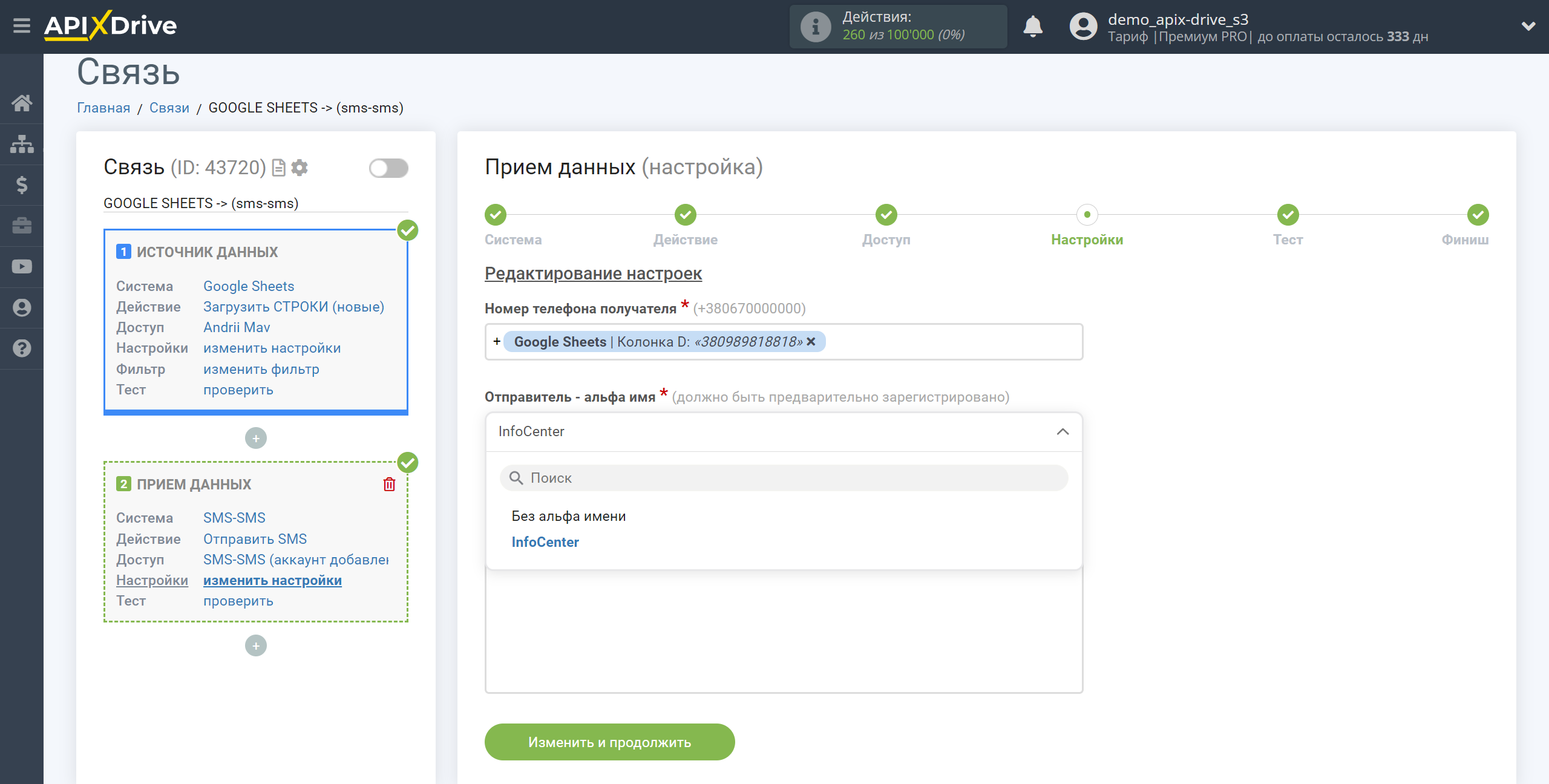Click 'Загрузить СТРОКИ (новые)' action link
Screen dimensions: 1549x784
click(293, 307)
